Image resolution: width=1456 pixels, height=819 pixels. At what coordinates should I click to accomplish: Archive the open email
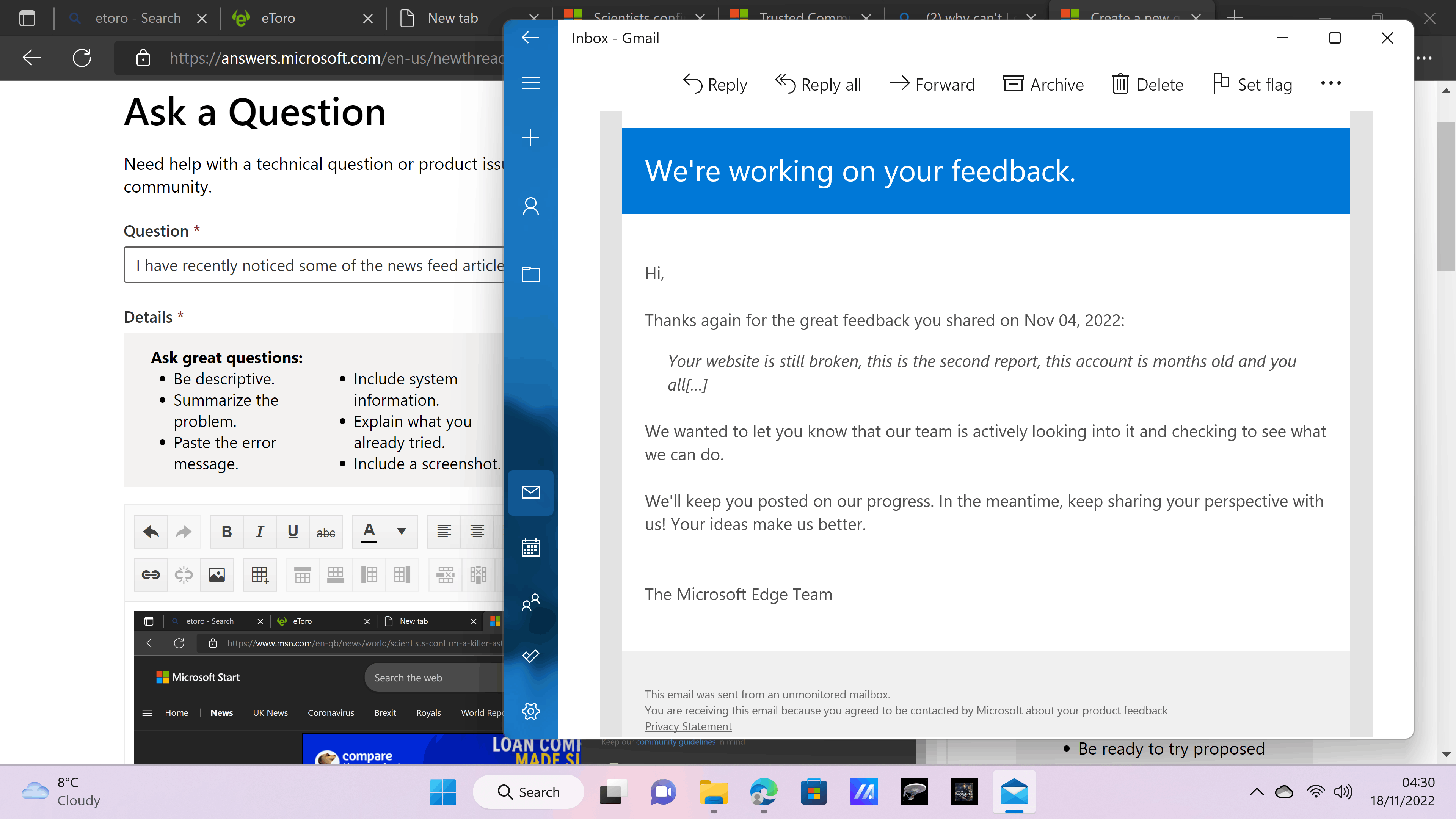click(1043, 84)
